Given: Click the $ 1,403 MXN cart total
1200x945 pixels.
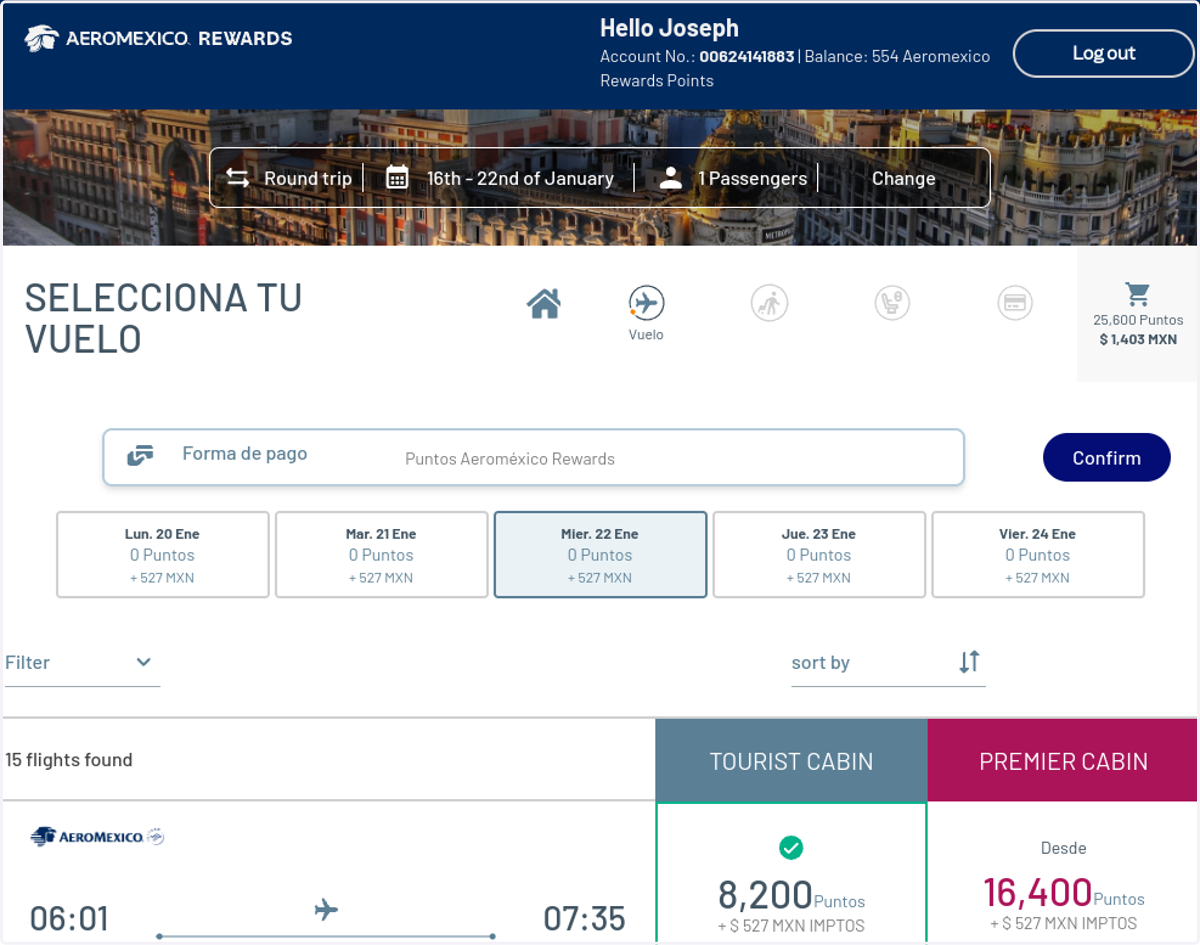Looking at the screenshot, I should (1138, 340).
